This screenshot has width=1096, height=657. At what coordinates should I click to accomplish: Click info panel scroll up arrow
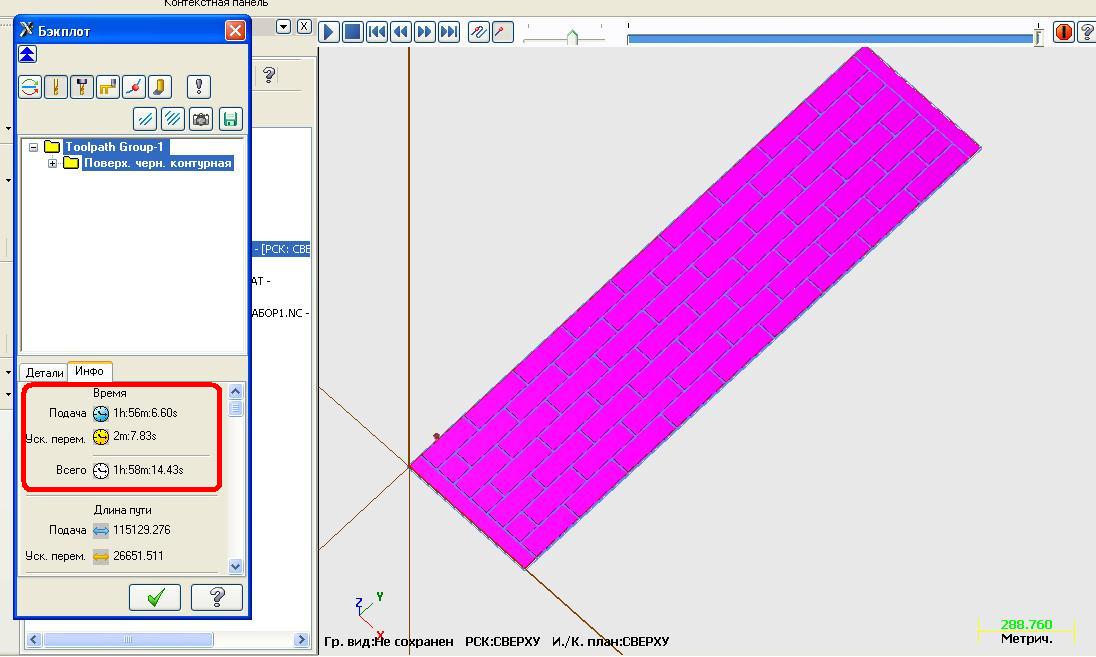click(x=236, y=391)
